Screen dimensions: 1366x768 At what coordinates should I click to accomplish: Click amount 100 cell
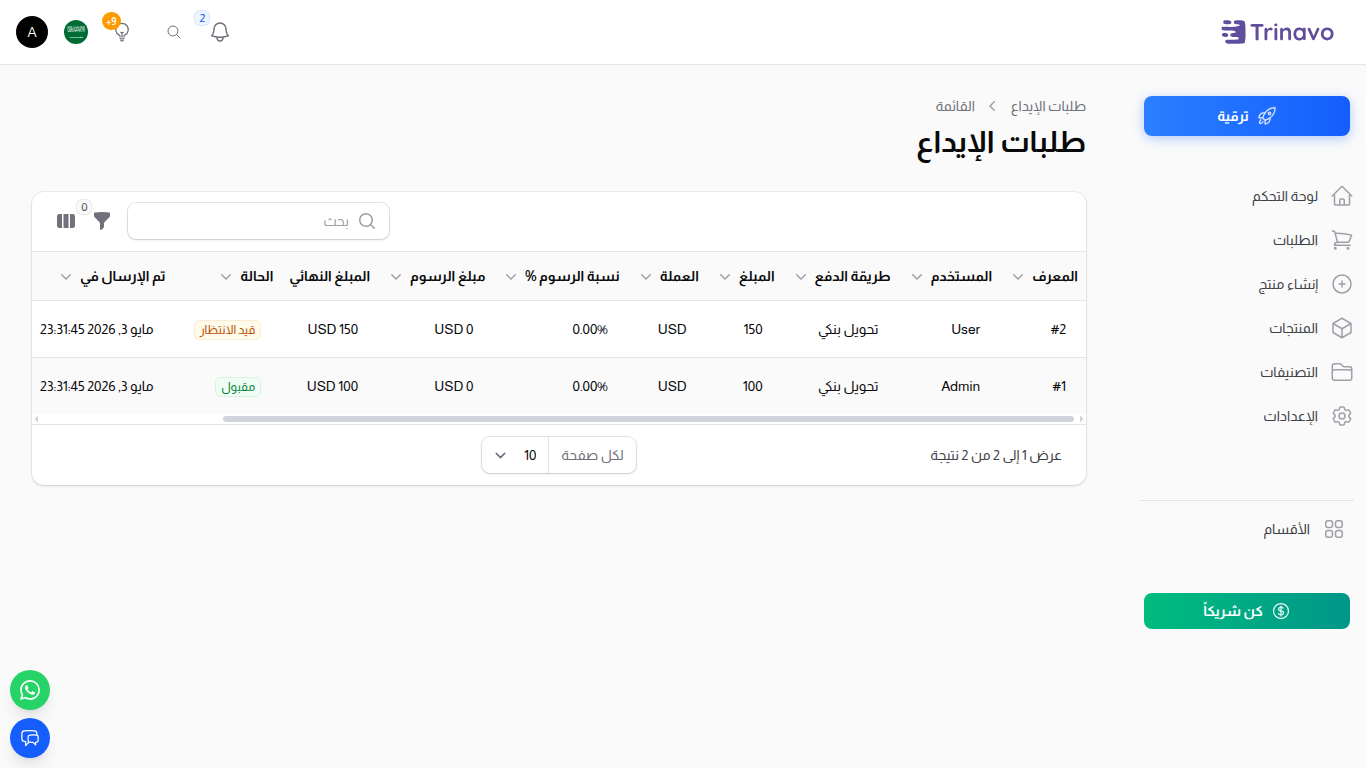(753, 386)
